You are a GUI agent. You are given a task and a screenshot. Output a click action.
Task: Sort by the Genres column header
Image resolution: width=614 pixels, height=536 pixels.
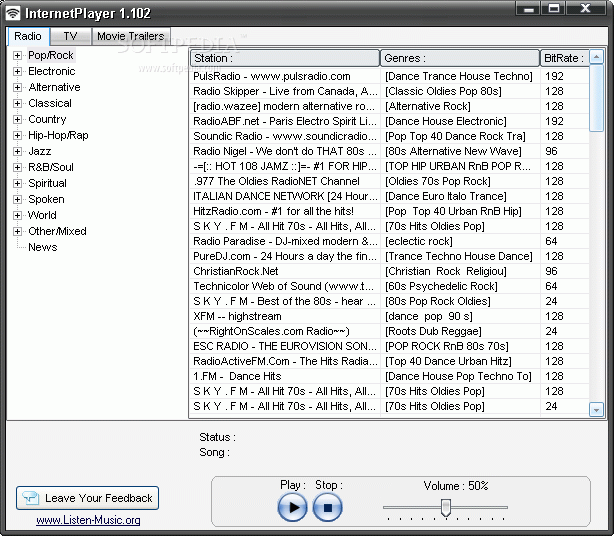(460, 58)
